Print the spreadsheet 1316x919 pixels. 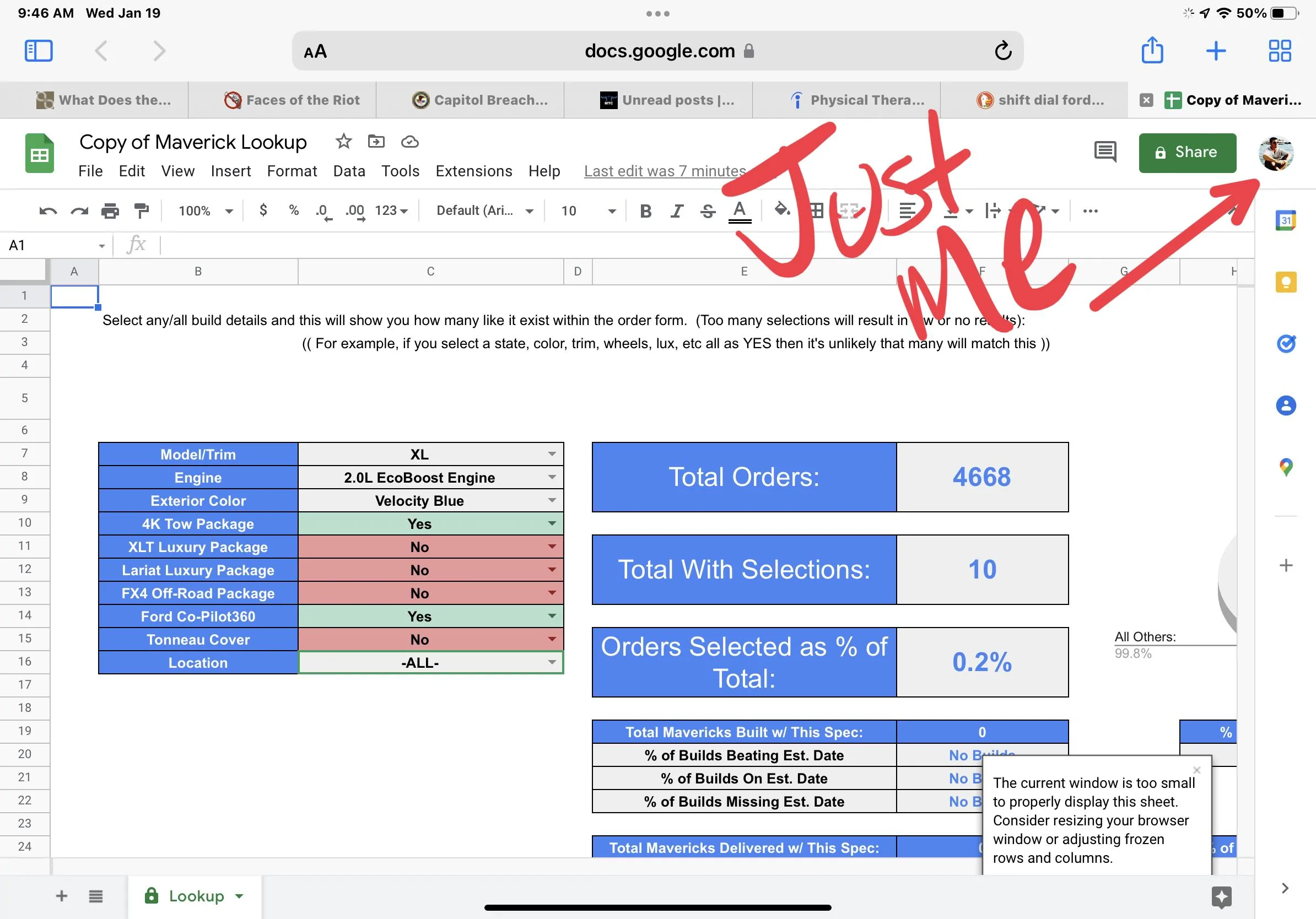coord(110,211)
